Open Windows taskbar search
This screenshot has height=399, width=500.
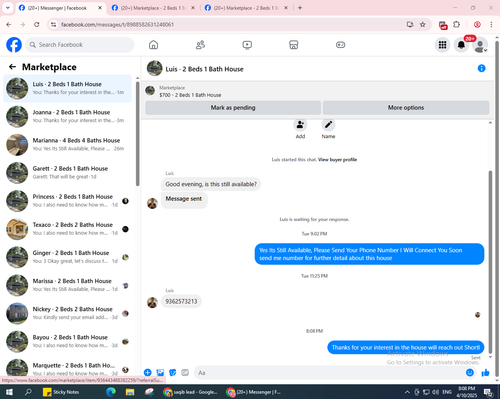coord(28,392)
